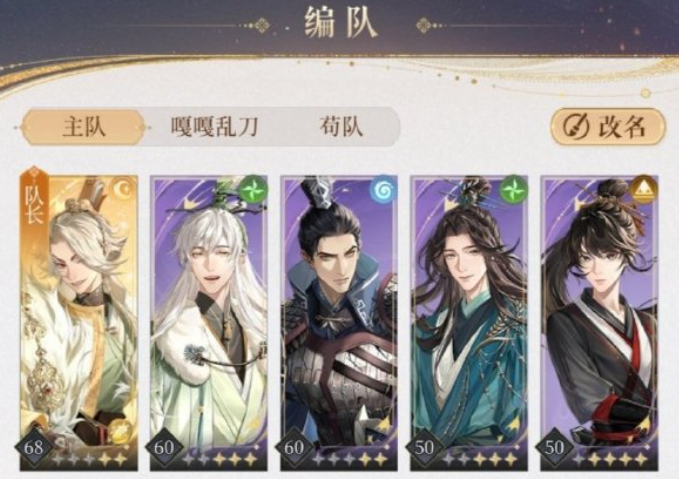679x479 pixels.
Task: Select the armored warrior character card
Action: [339, 323]
